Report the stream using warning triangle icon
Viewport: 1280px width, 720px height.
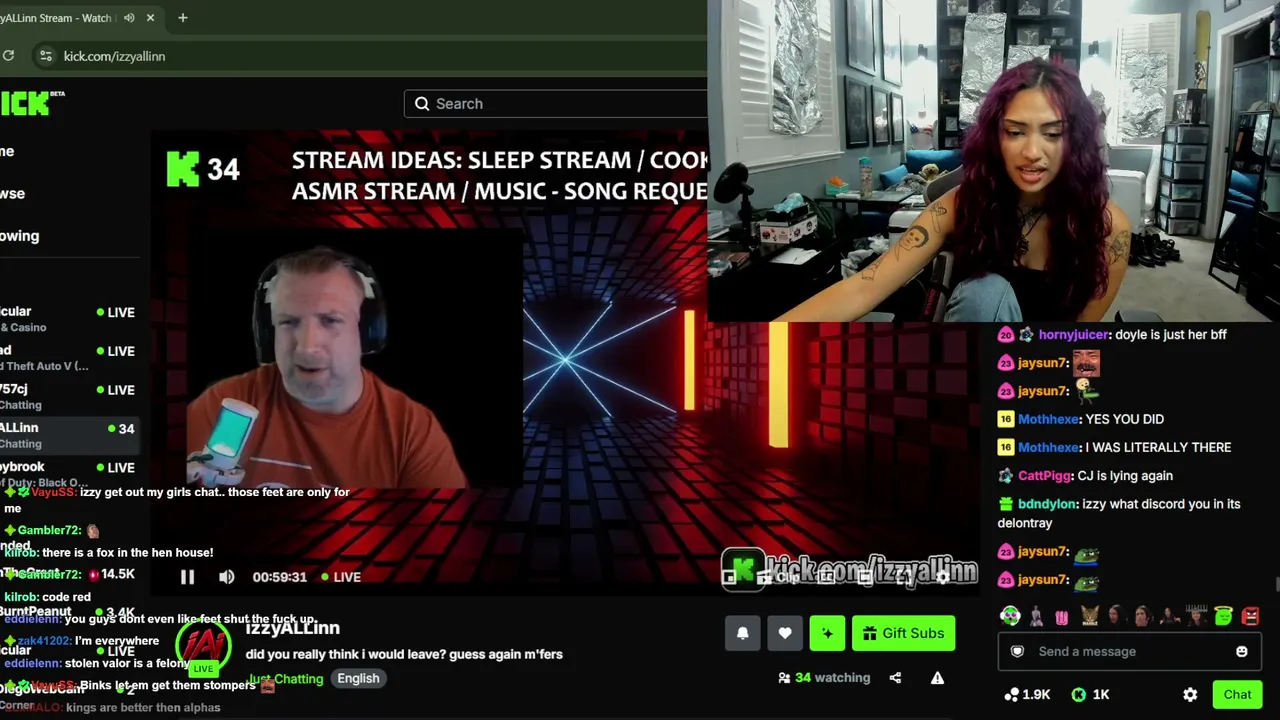pyautogui.click(x=937, y=678)
